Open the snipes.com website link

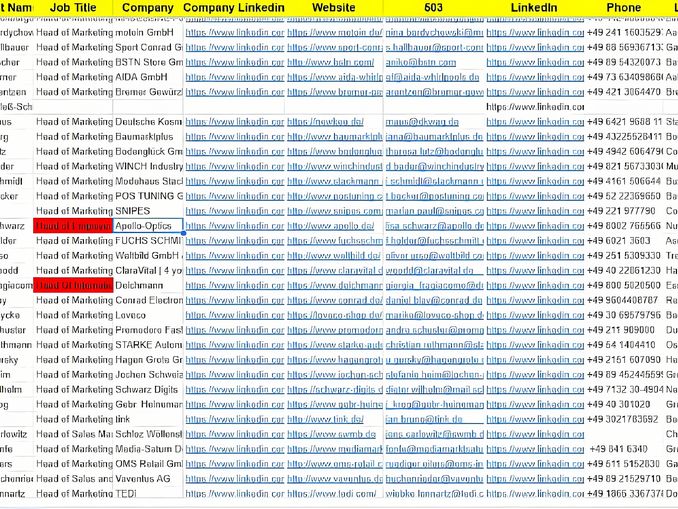(335, 211)
